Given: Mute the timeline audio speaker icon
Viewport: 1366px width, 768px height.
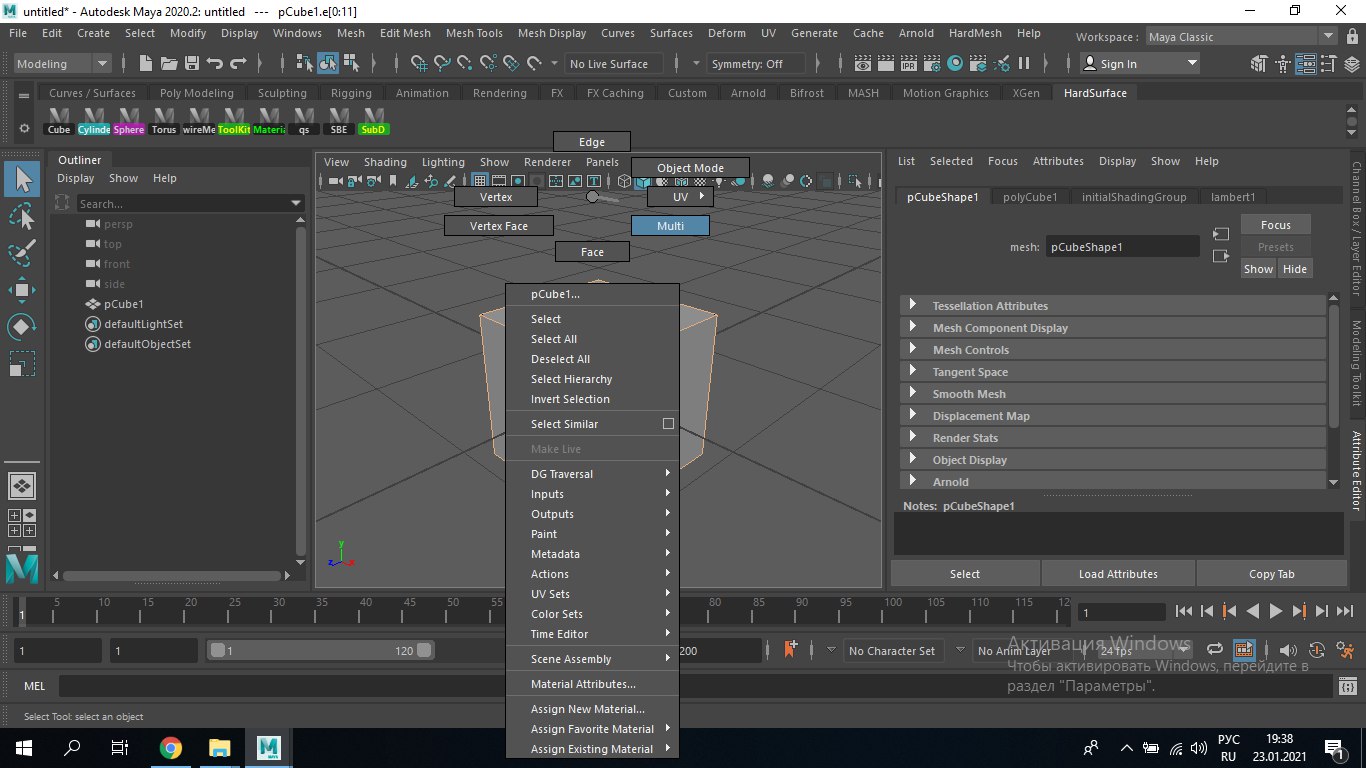Looking at the screenshot, I should click(1288, 650).
